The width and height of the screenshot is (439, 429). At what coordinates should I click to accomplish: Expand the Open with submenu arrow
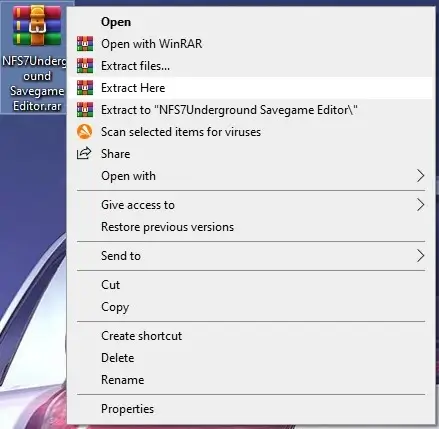421,176
